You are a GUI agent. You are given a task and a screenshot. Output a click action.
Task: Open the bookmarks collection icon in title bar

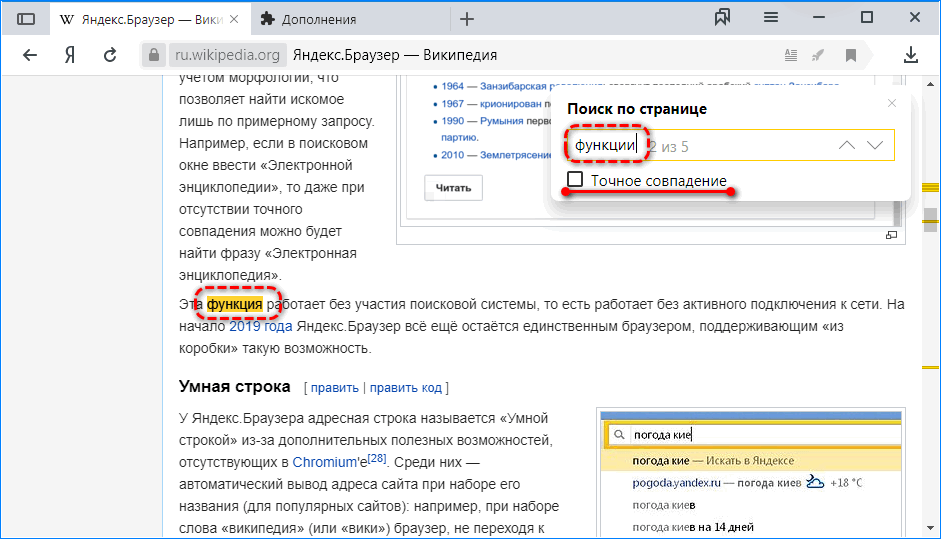[723, 18]
